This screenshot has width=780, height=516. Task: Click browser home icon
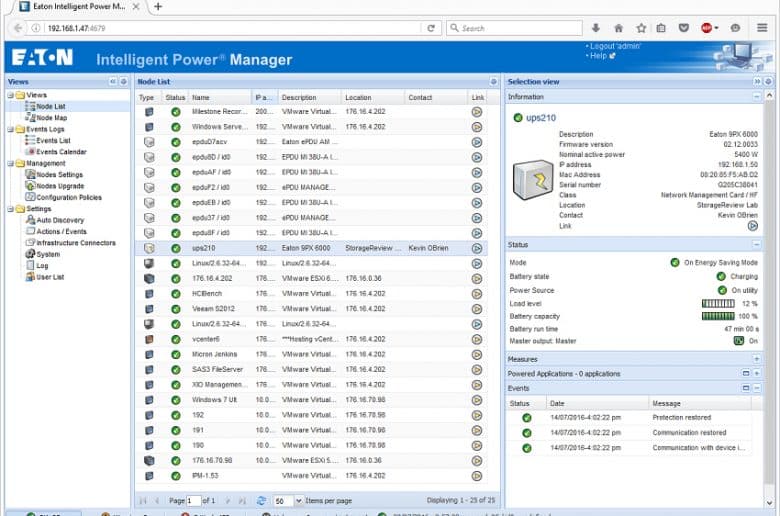[618, 28]
